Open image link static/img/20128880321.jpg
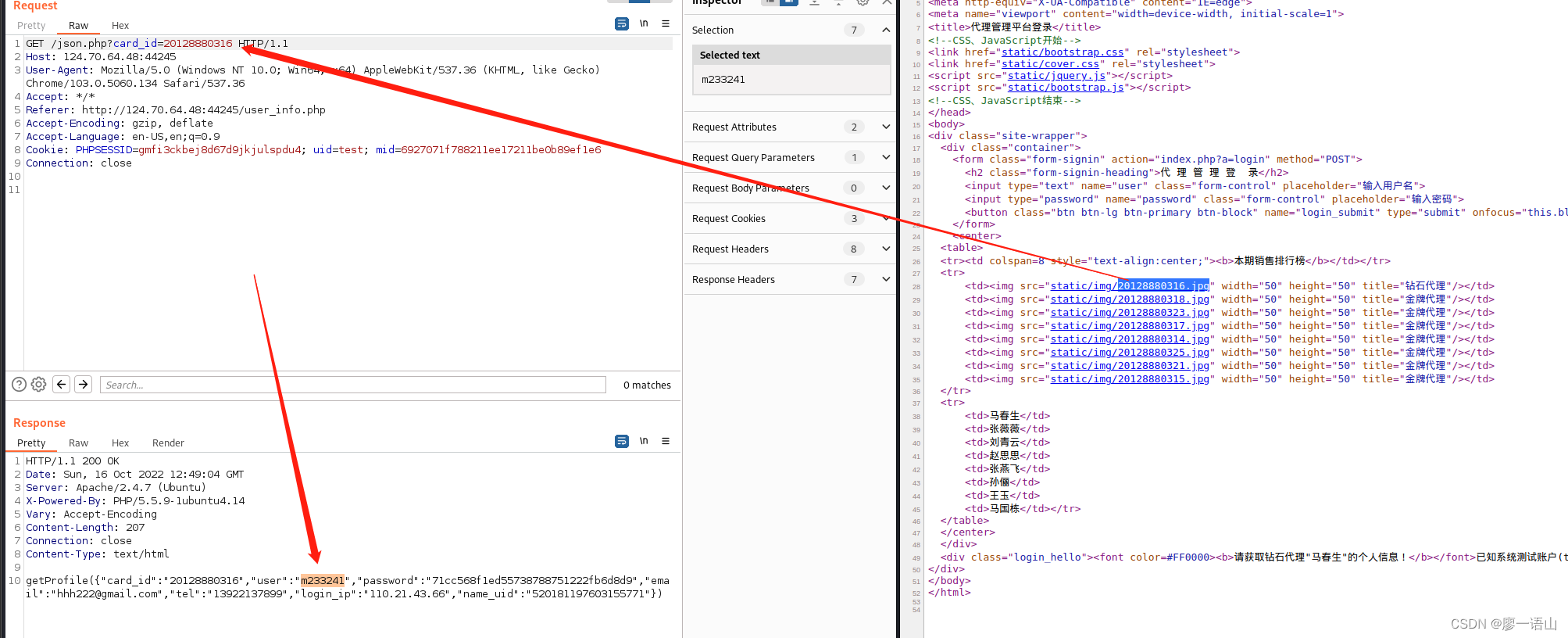1568x638 pixels. 1130,366
